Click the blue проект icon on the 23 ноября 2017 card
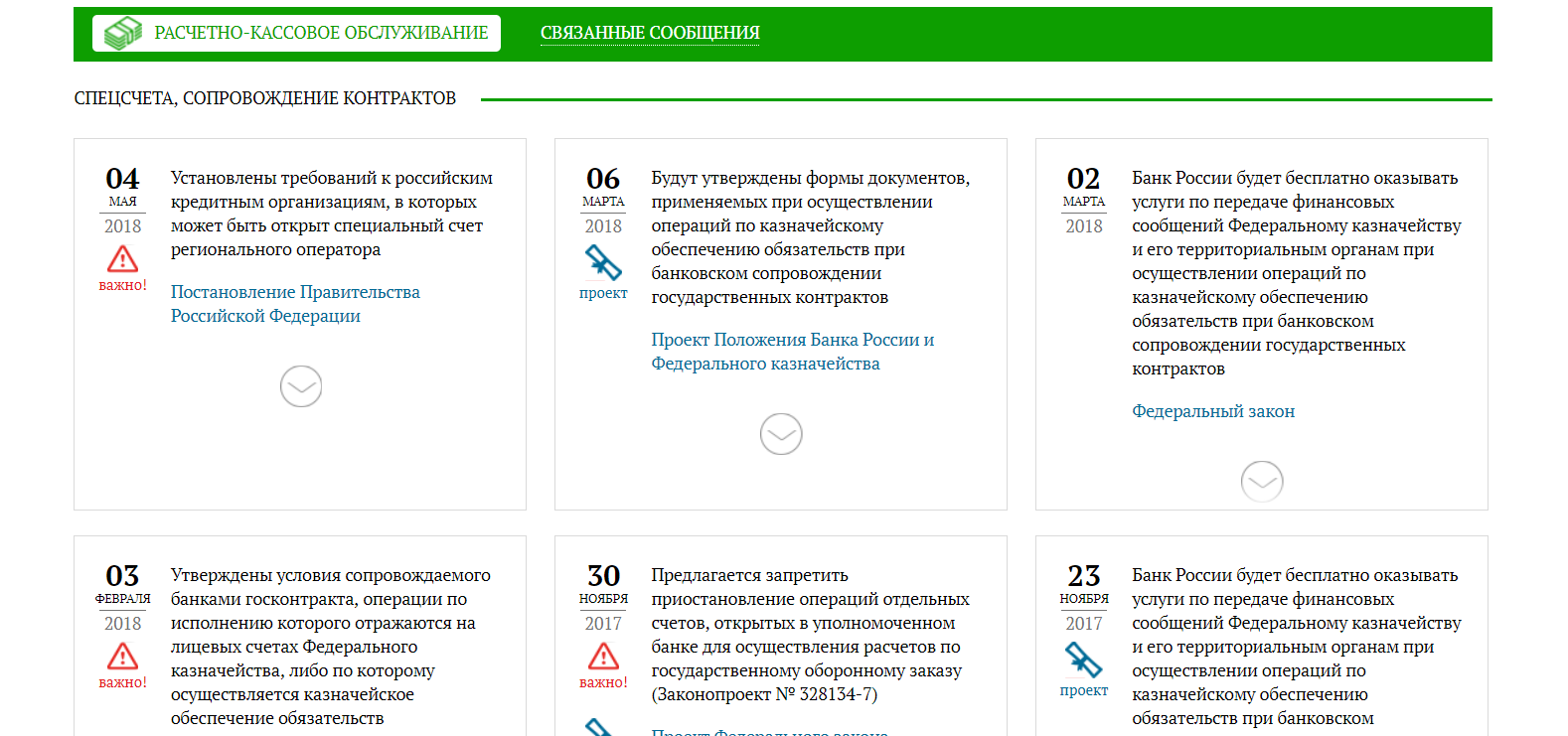This screenshot has width=1568, height=736. click(1083, 660)
